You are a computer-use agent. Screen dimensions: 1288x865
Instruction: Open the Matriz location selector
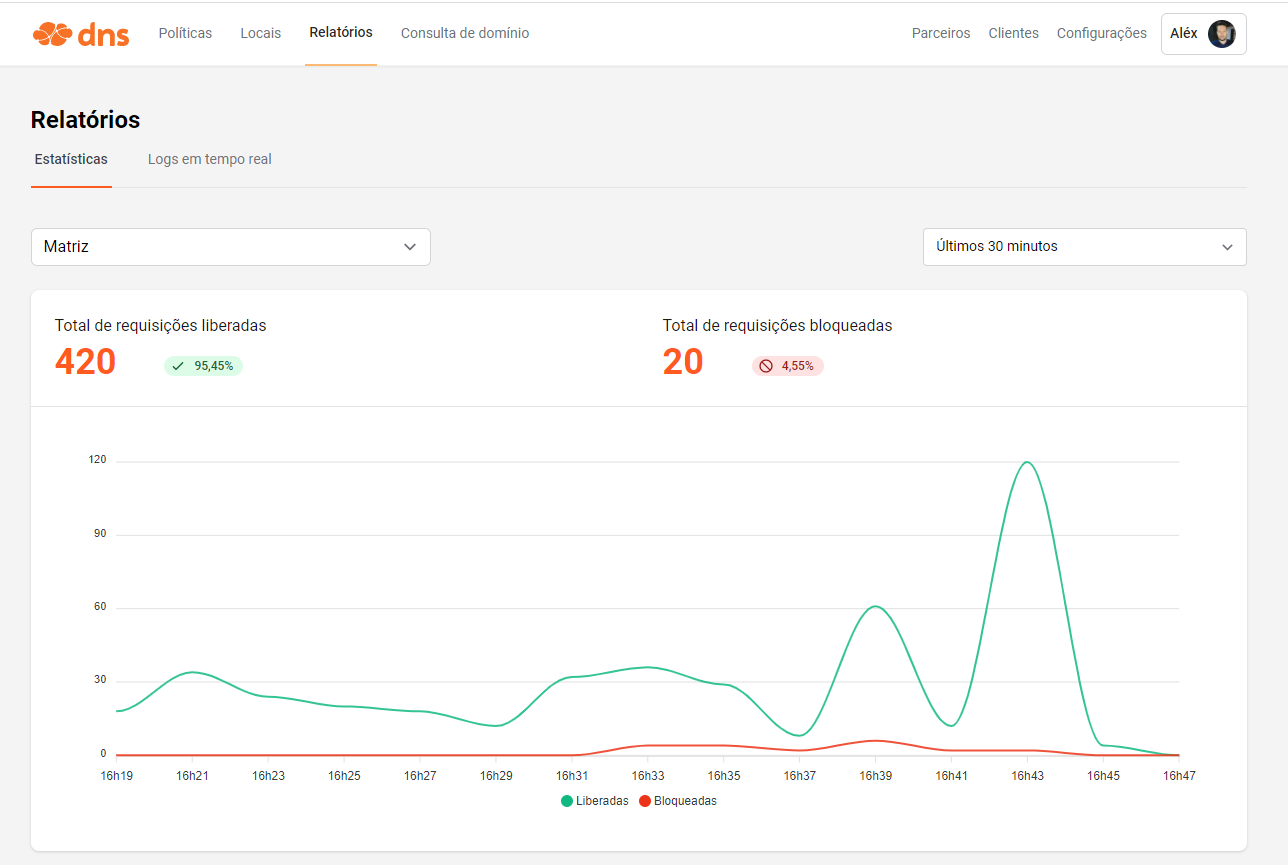[231, 247]
